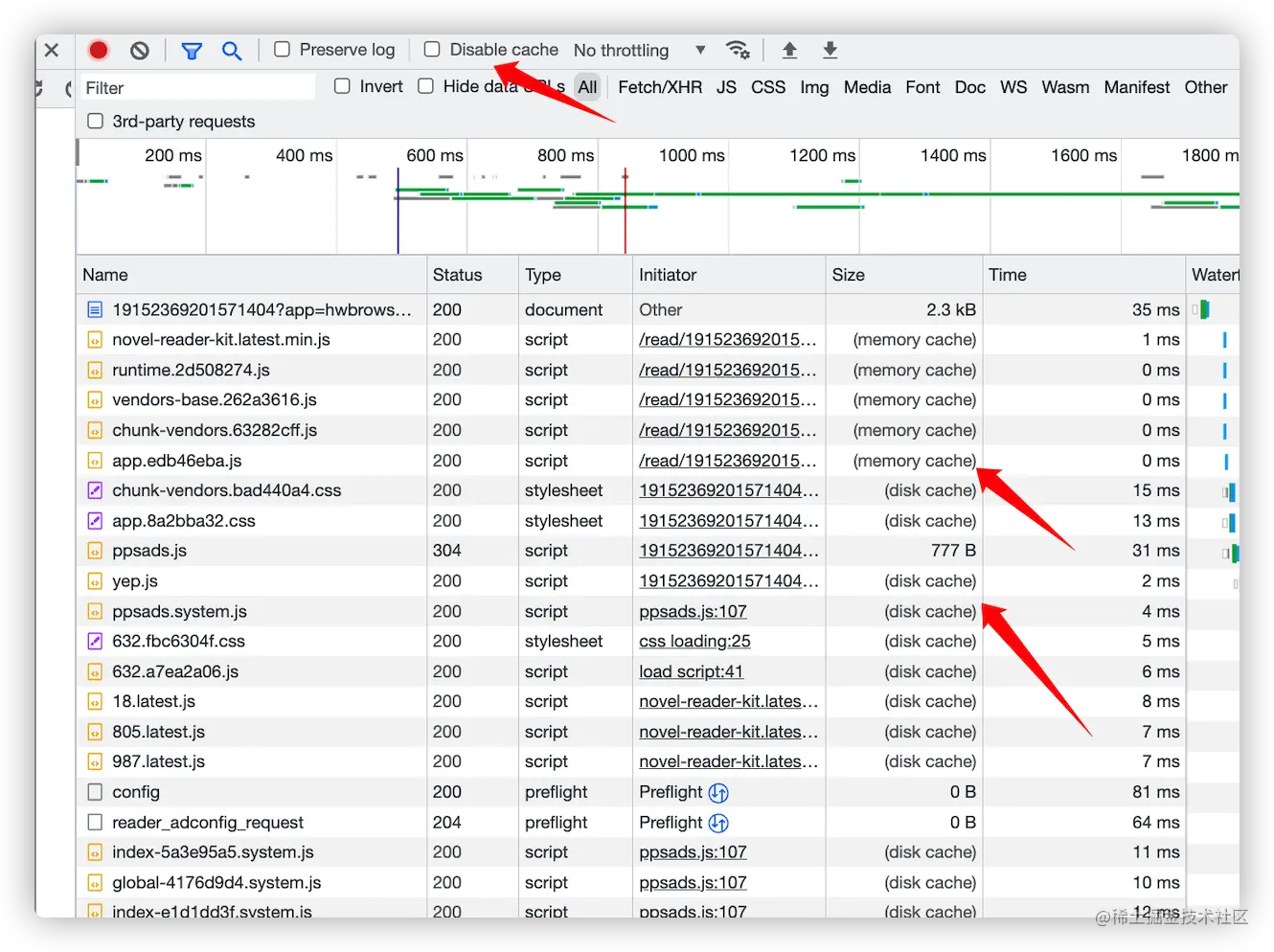Viewport: 1274px width, 952px height.
Task: Tick the Disable cache checkbox
Action: [x=432, y=49]
